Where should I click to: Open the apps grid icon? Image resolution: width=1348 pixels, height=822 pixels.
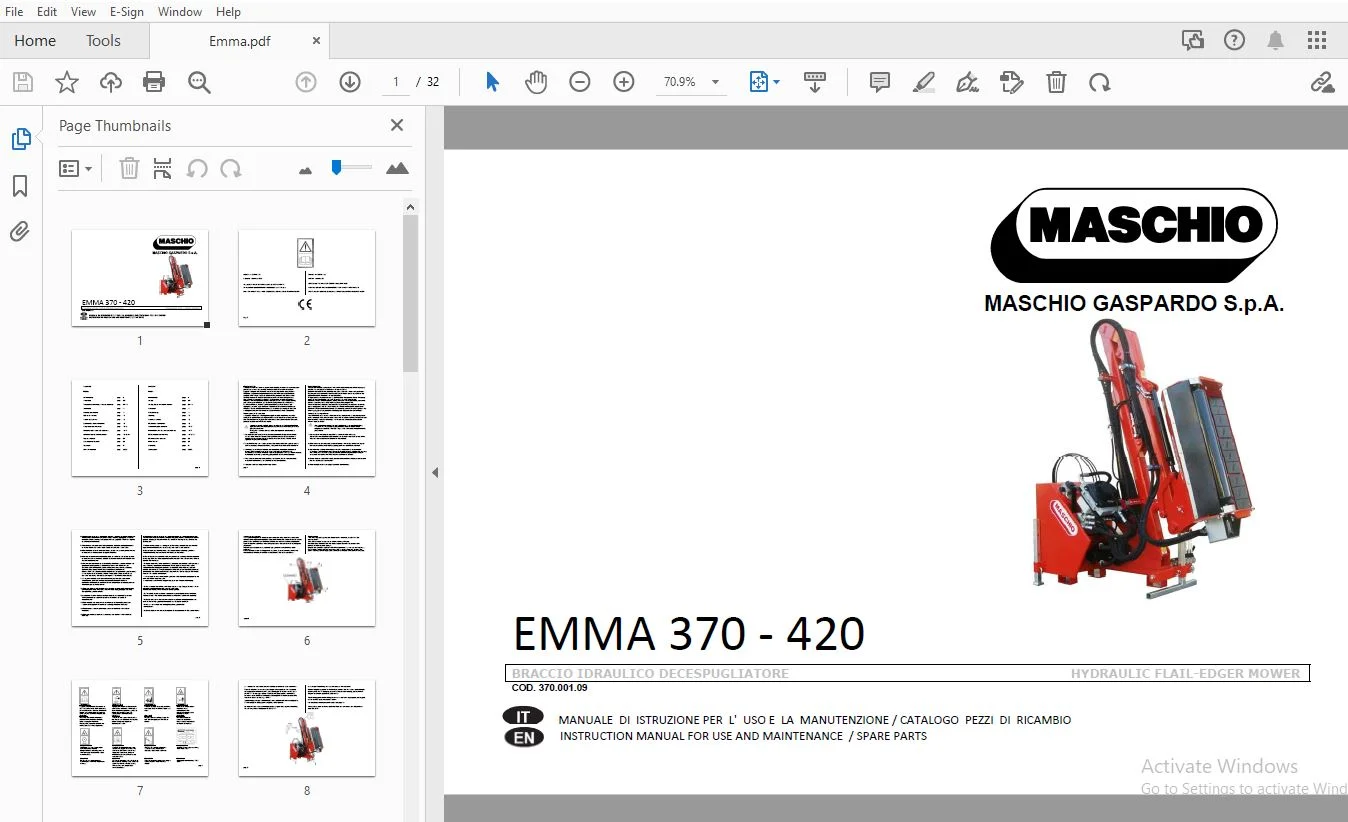pos(1317,41)
